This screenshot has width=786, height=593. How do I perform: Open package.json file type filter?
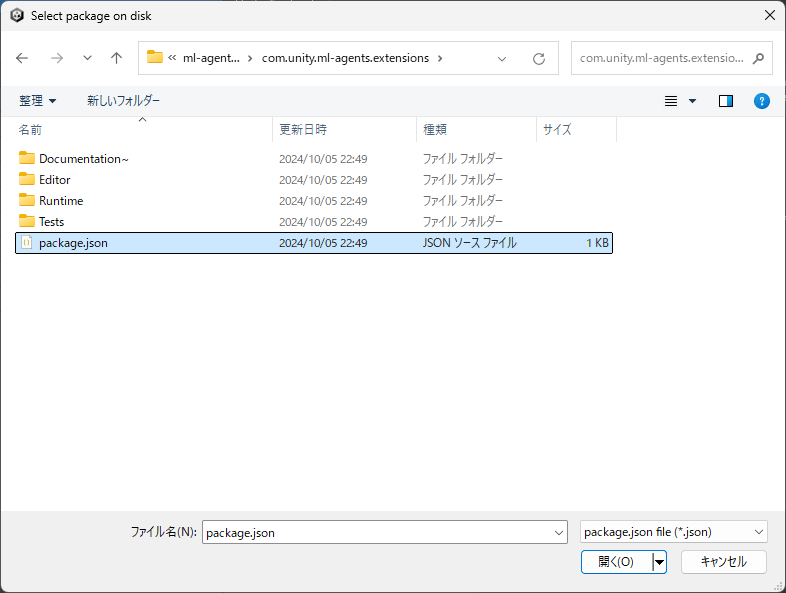pos(674,532)
